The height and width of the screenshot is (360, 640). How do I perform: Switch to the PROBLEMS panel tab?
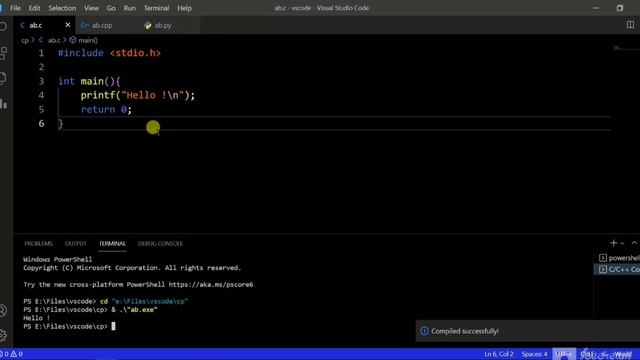[38, 244]
